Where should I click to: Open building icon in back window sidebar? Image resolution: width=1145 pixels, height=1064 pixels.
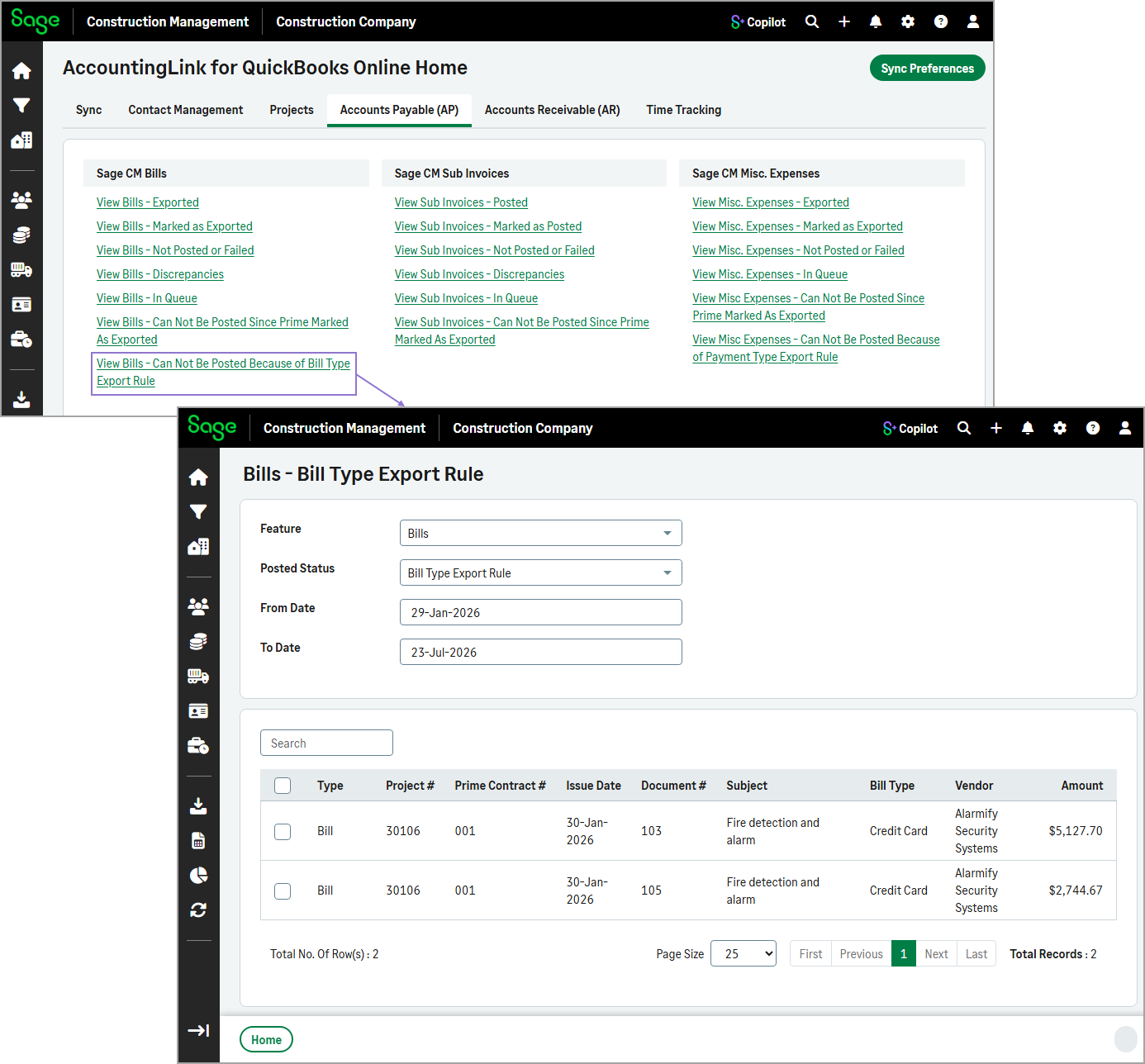[x=21, y=140]
